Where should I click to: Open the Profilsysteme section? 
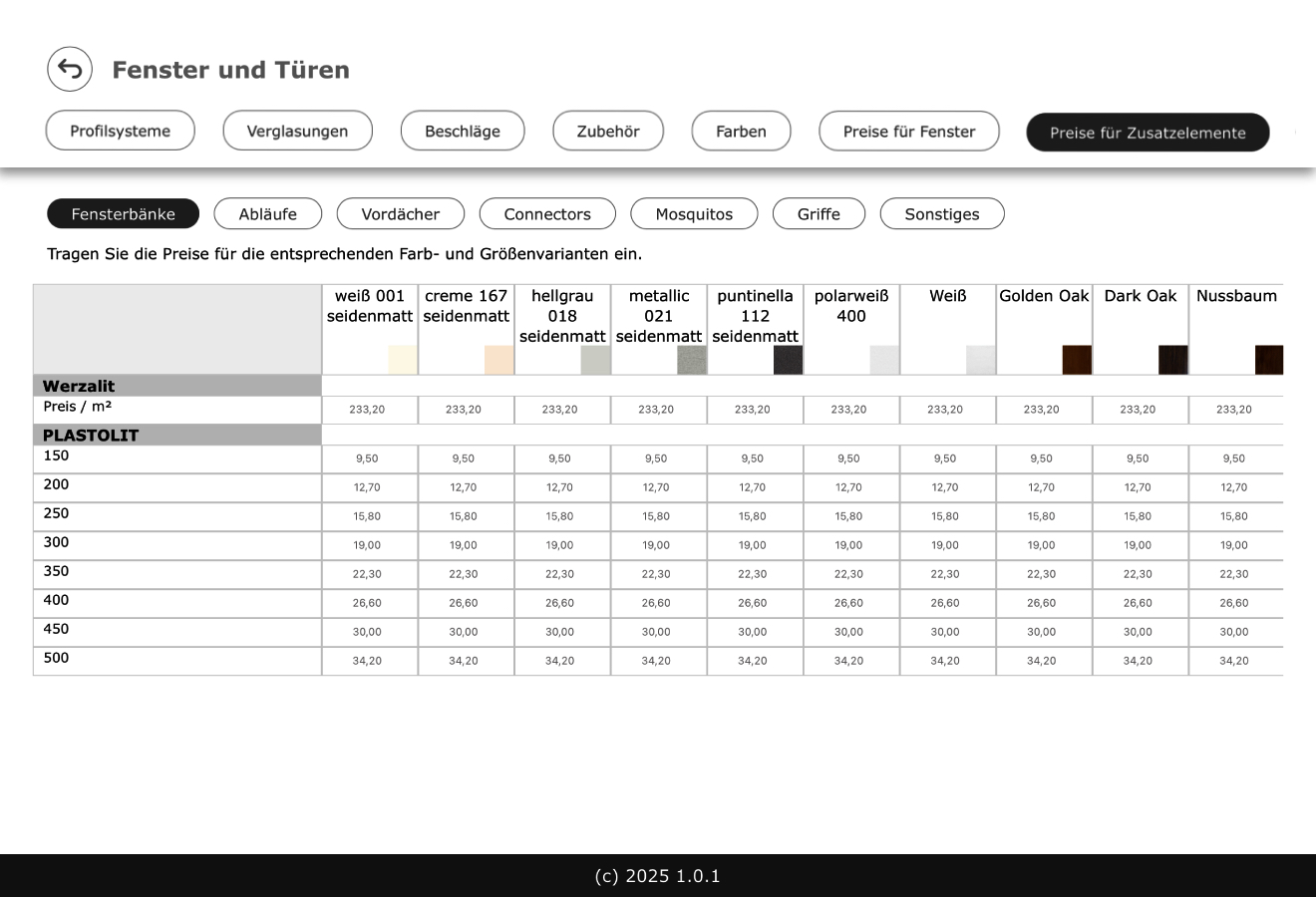pos(120,131)
